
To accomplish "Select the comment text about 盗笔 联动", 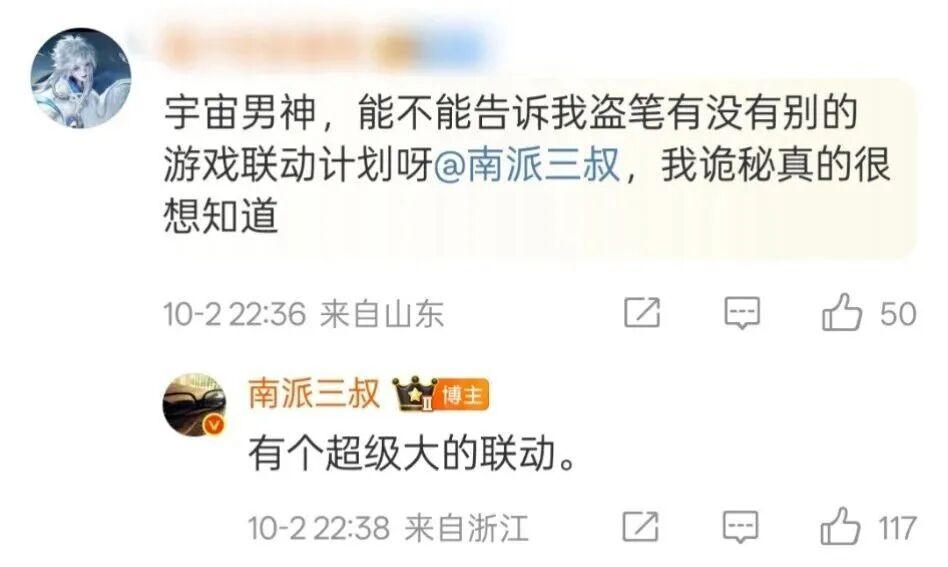I will coord(527,164).
